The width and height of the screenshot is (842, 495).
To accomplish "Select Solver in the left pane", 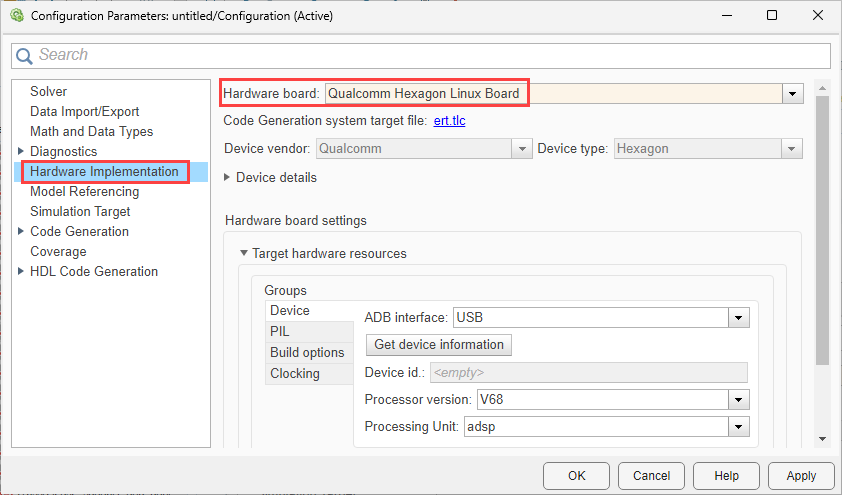I will point(49,92).
